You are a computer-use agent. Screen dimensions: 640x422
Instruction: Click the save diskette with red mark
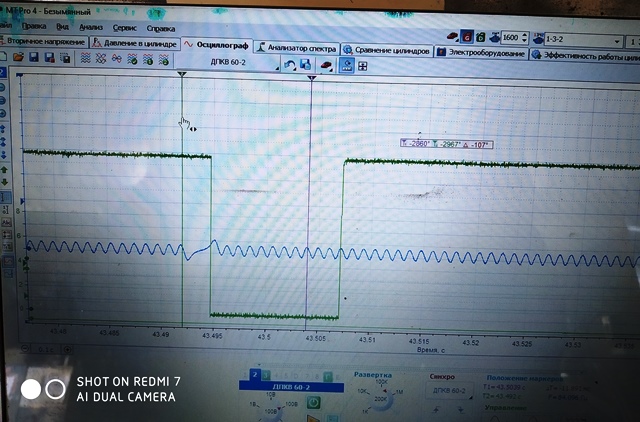(49, 58)
